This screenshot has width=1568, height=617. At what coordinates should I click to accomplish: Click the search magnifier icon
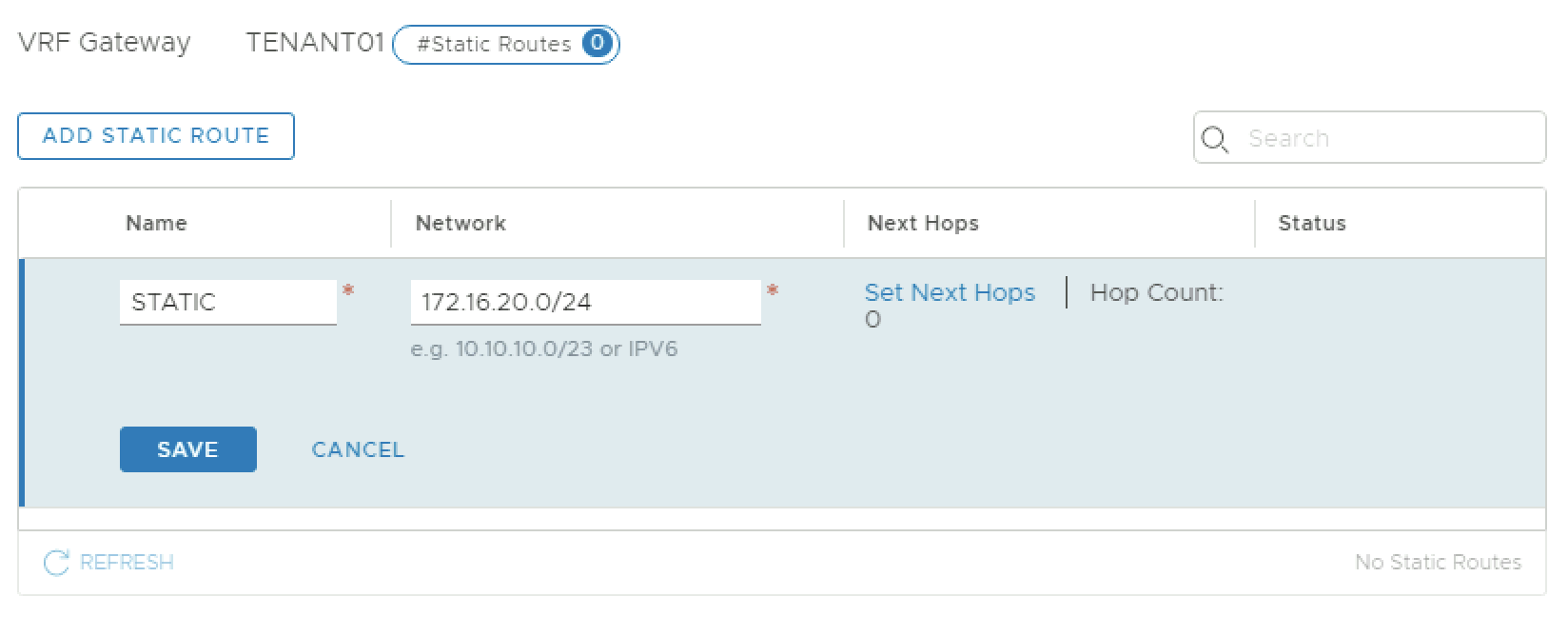coord(1214,139)
